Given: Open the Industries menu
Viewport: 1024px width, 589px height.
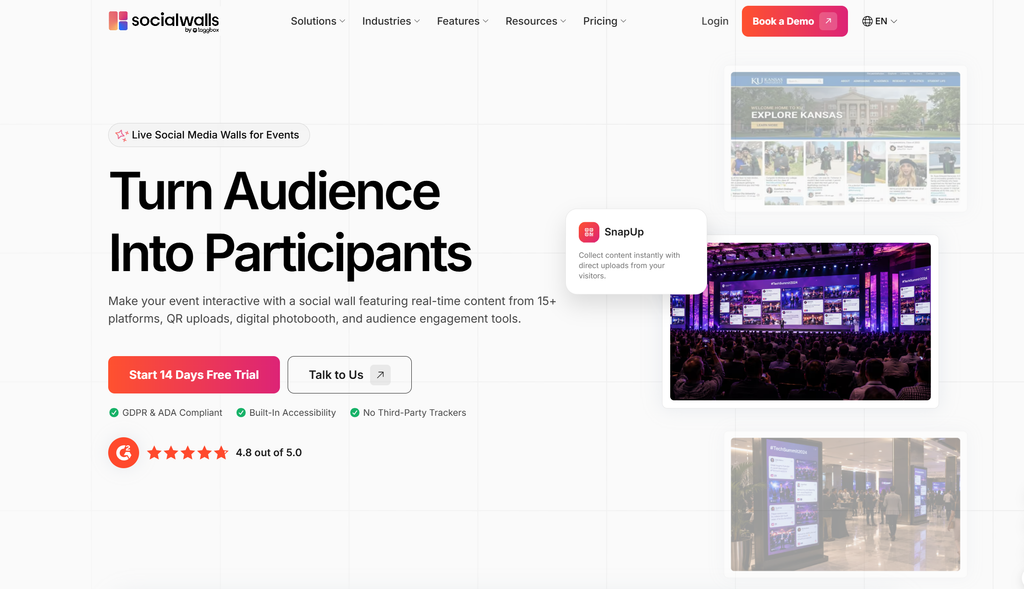Looking at the screenshot, I should point(391,21).
